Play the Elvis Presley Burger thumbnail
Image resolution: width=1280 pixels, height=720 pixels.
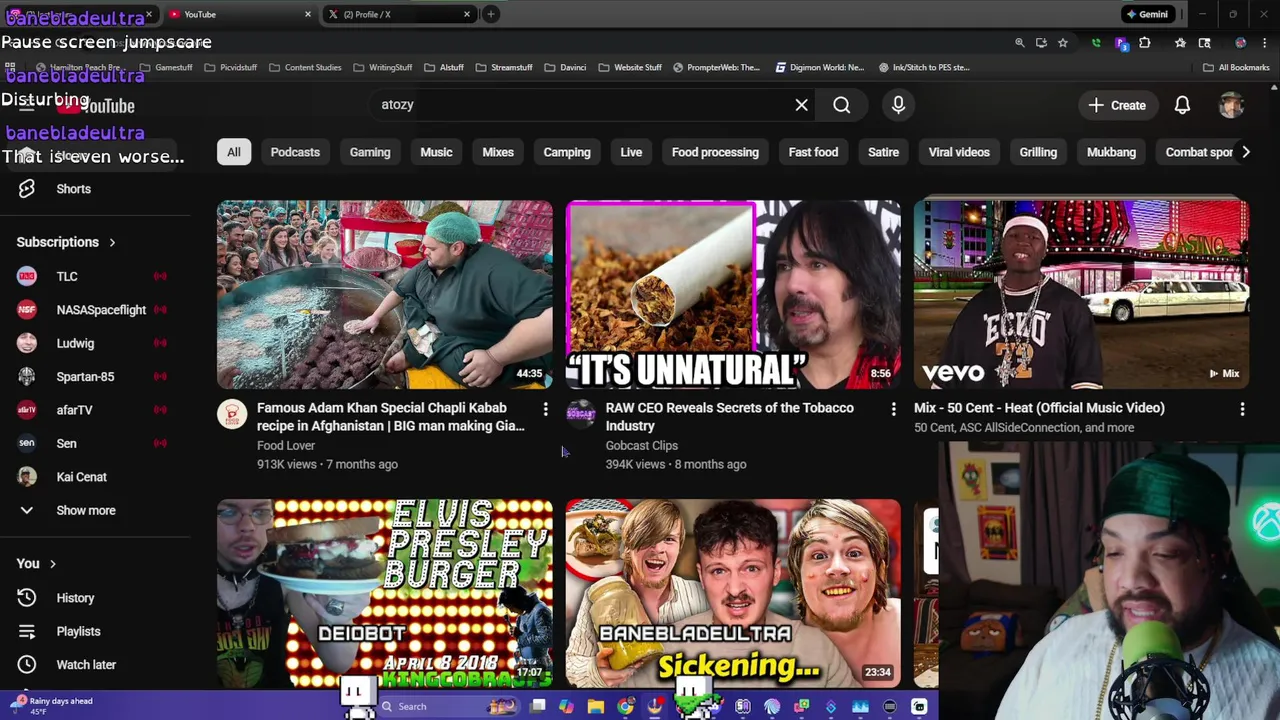pos(385,593)
